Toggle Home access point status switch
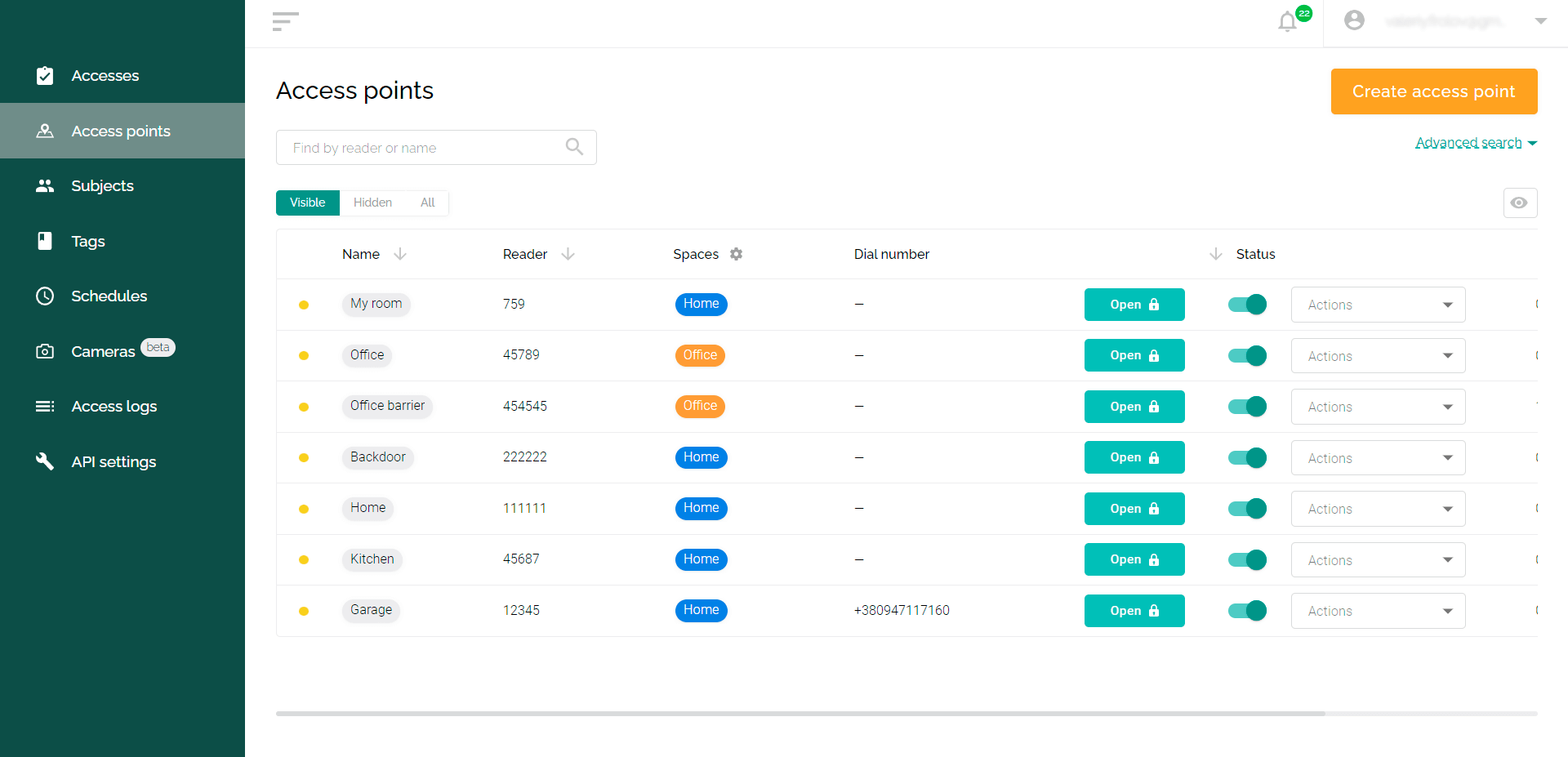The image size is (1568, 757). [1247, 509]
